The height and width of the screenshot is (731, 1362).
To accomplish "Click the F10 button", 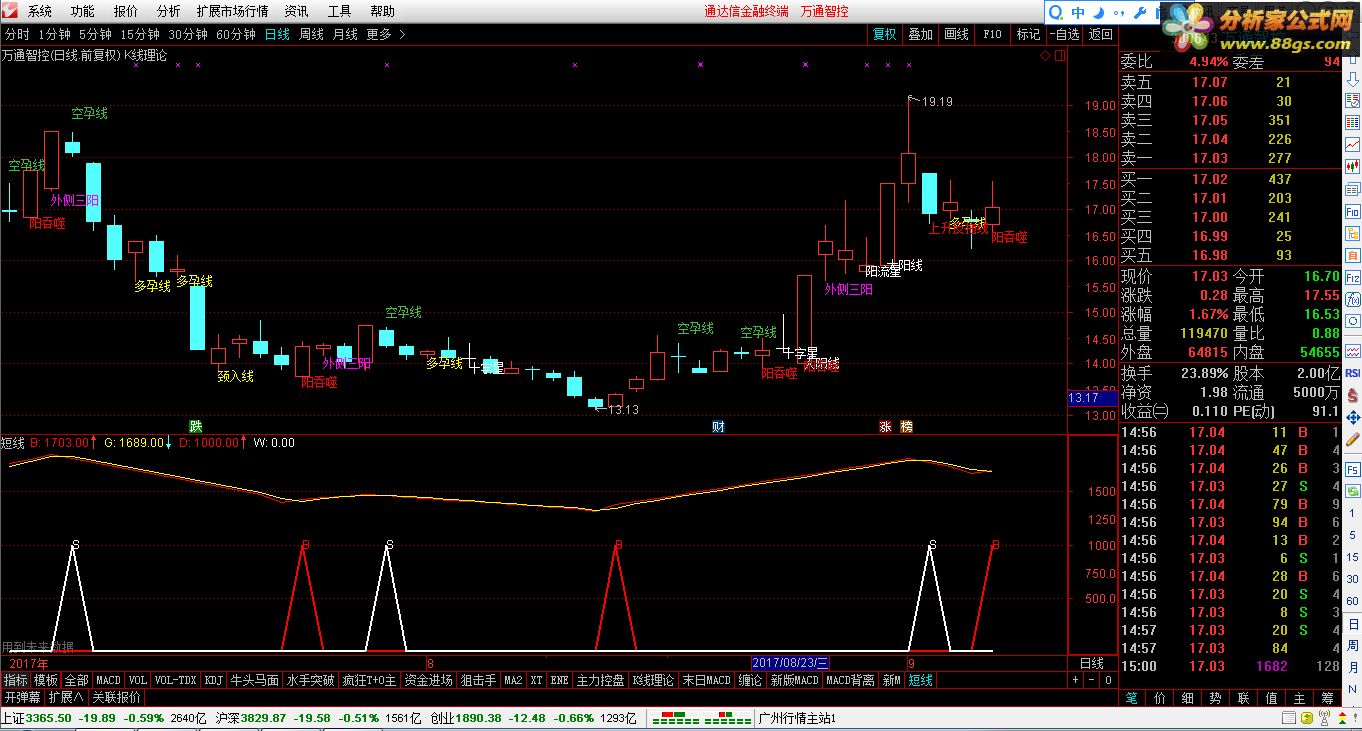I will click(x=992, y=34).
